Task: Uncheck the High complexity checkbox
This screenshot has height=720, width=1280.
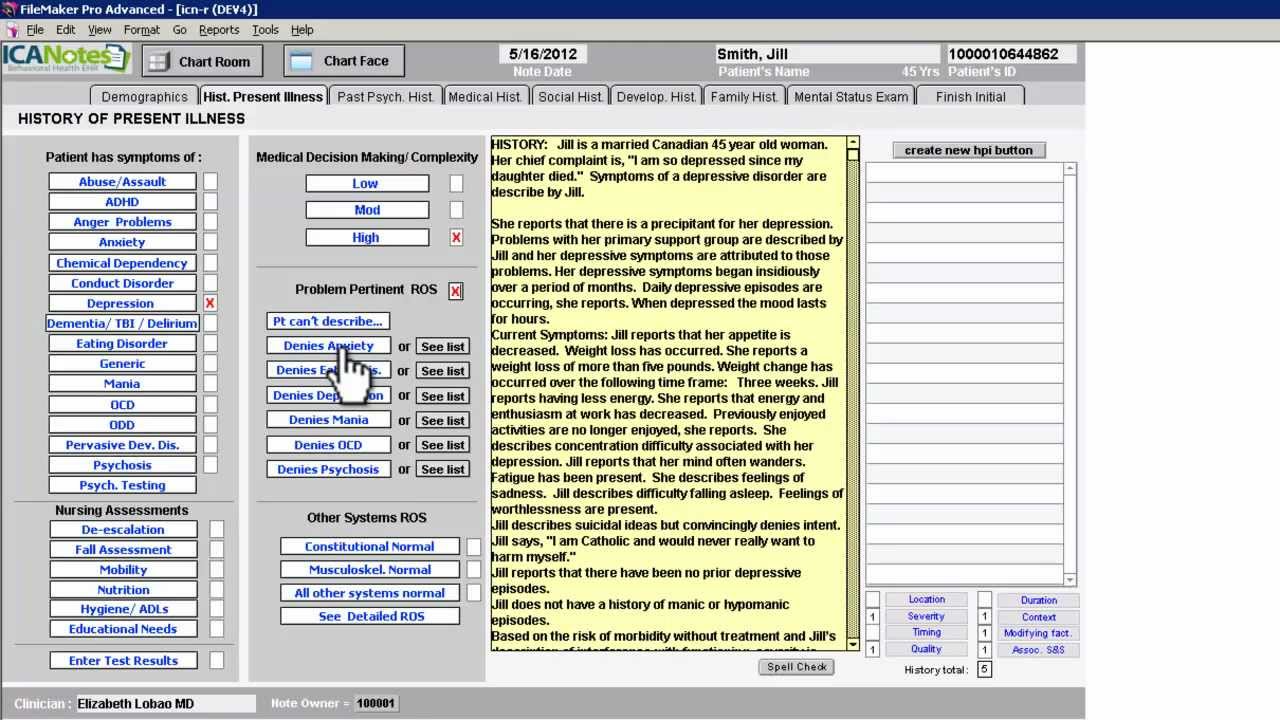Action: pos(456,237)
